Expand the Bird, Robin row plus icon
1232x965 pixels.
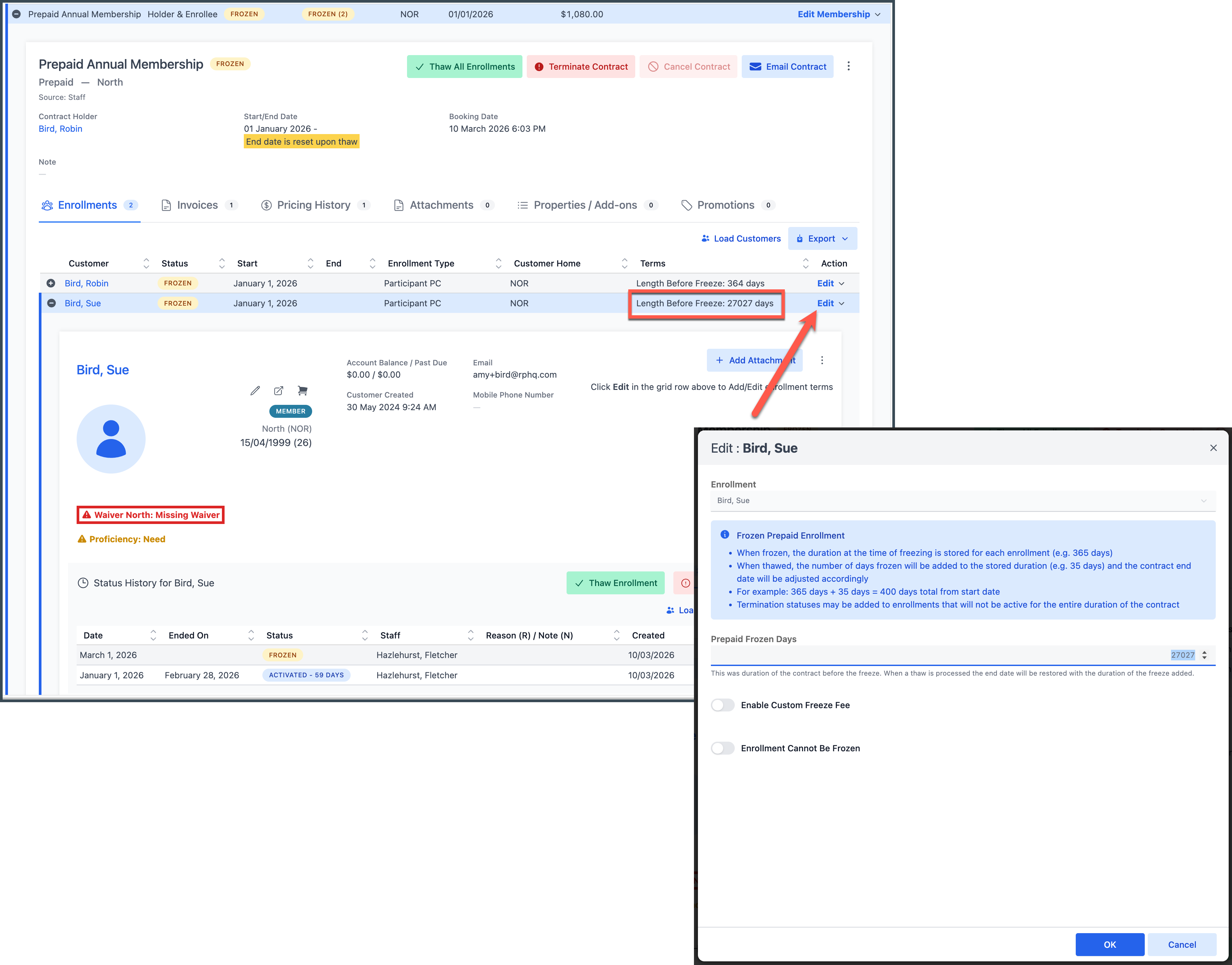click(x=51, y=283)
